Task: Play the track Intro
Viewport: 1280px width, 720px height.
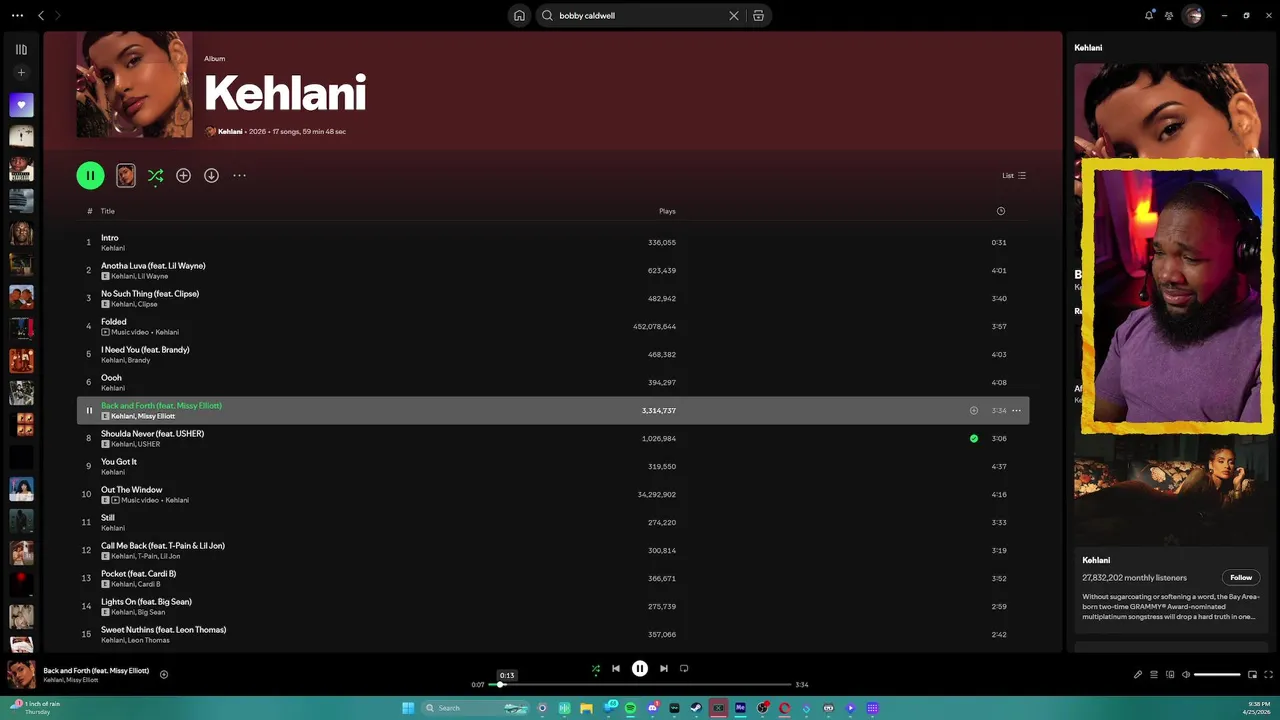Action: (x=553, y=242)
